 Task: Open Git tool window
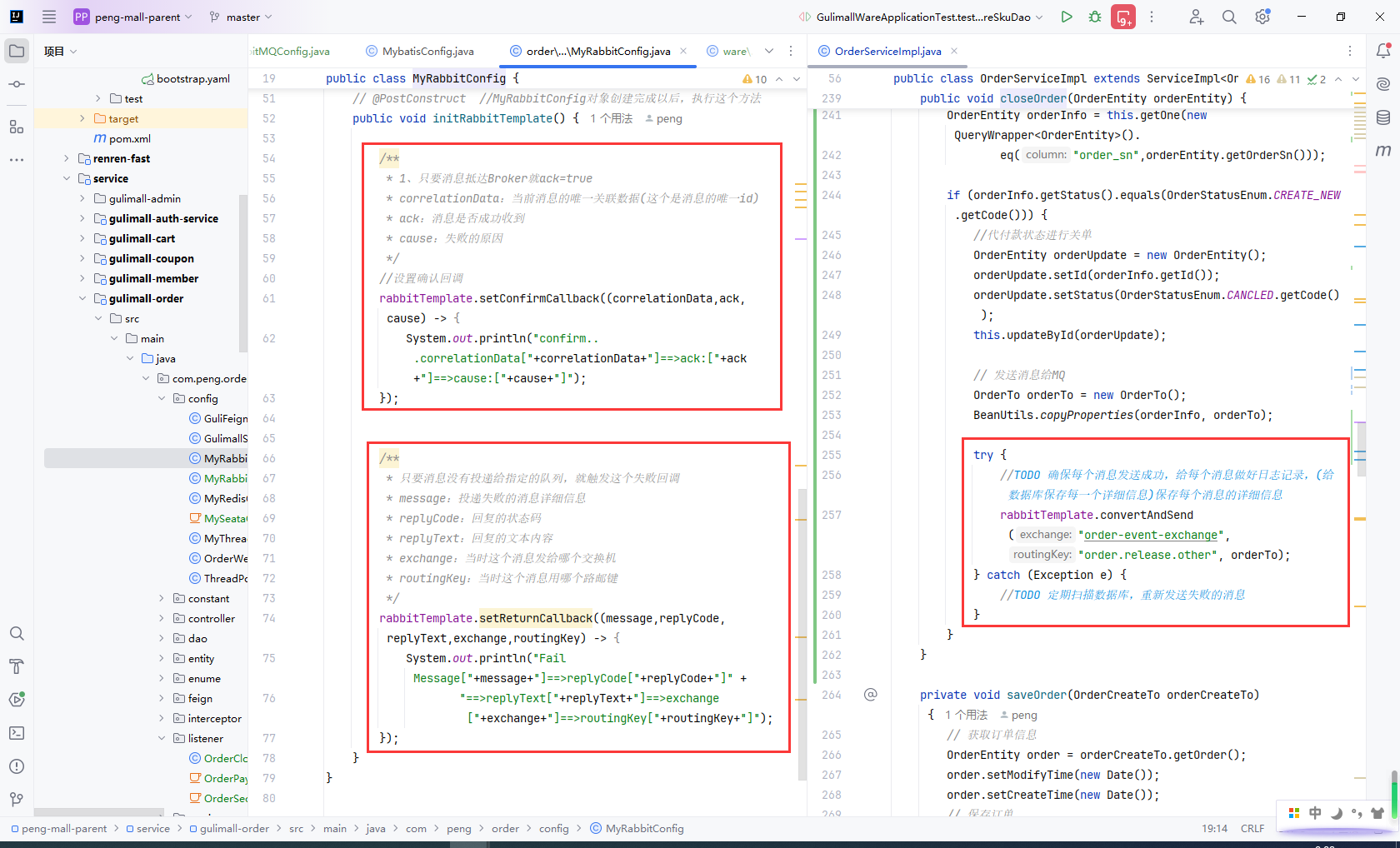click(17, 800)
